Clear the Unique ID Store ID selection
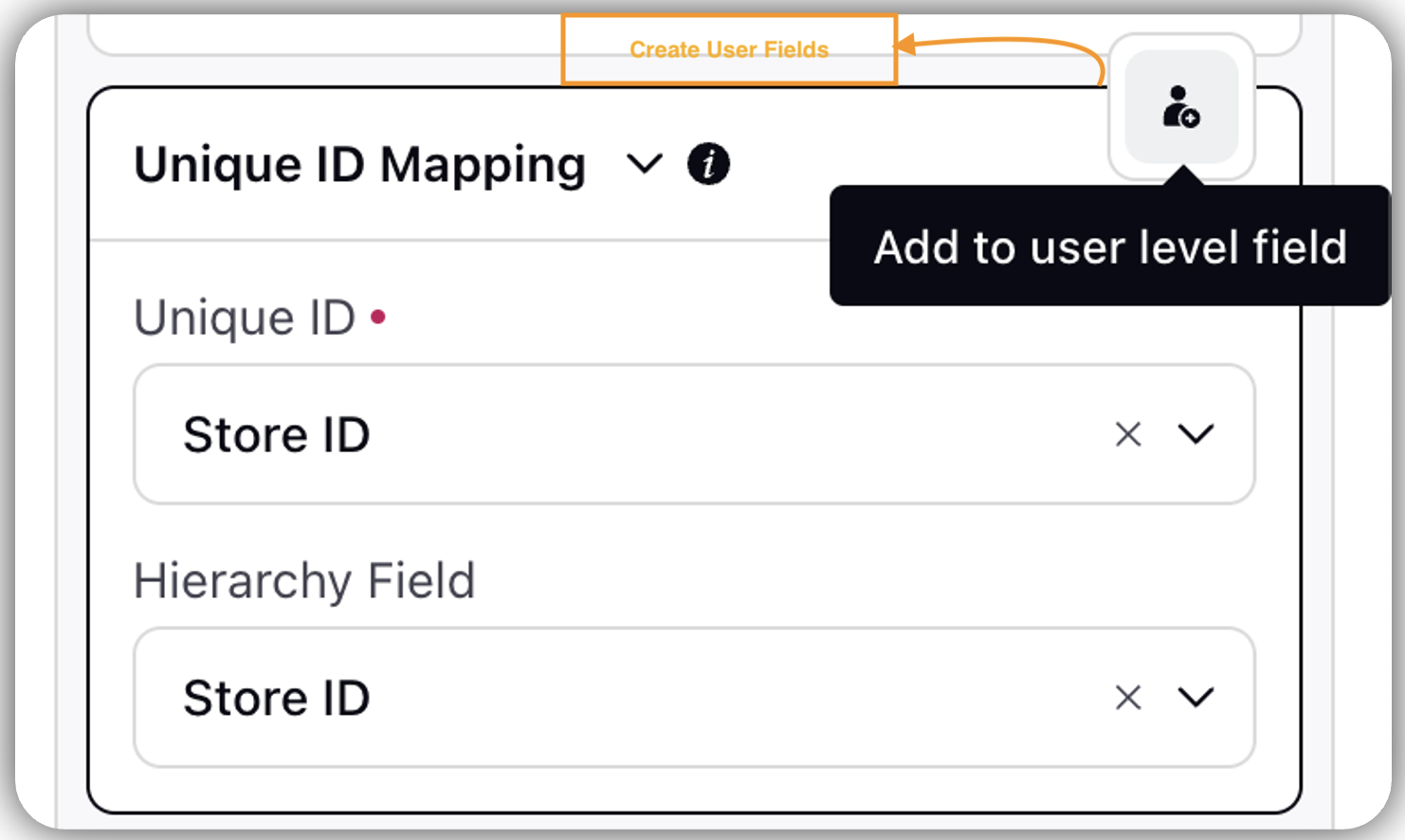Viewport: 1405px width, 840px height. point(1128,434)
